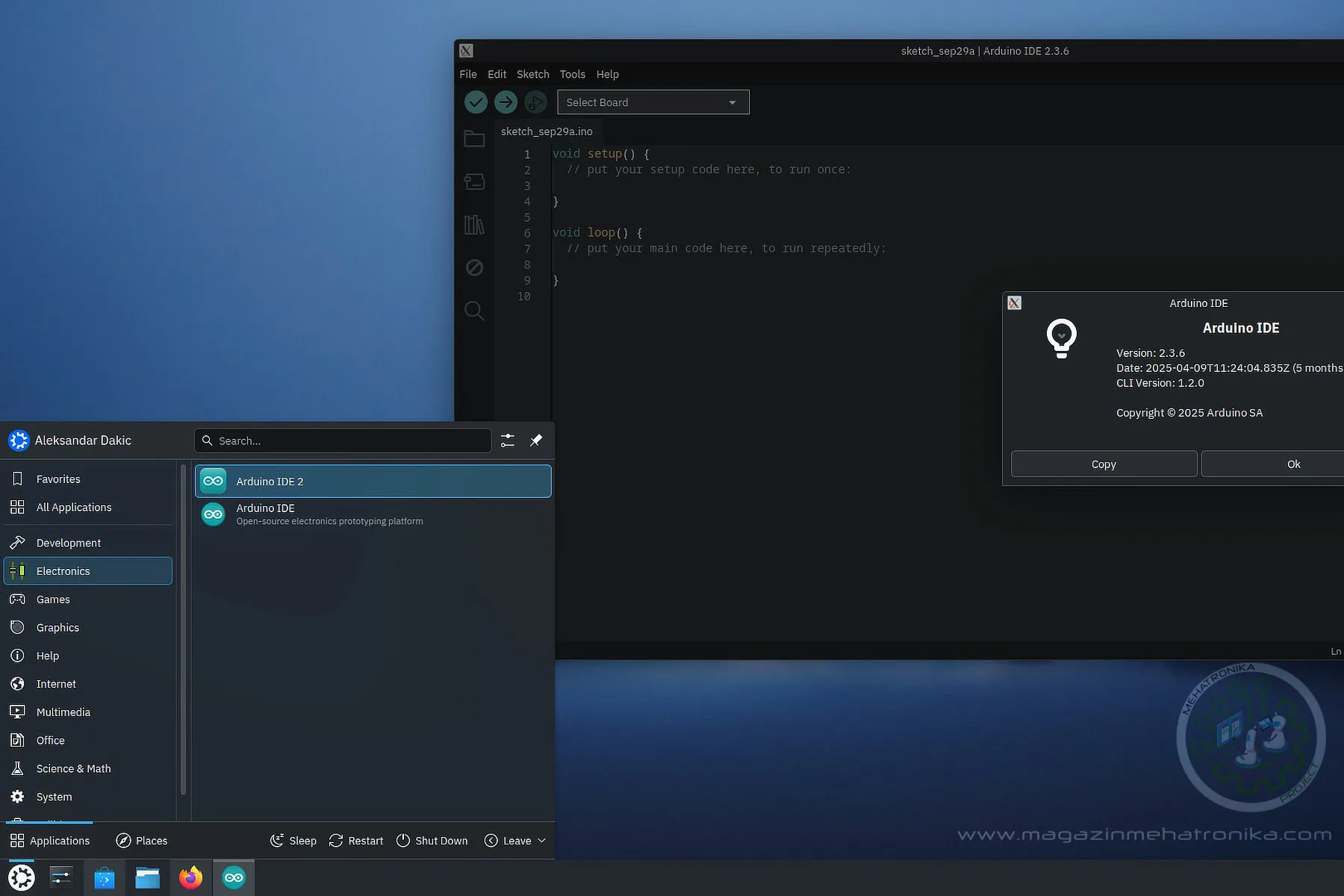Select the Development category
The height and width of the screenshot is (896, 1344).
88,543
